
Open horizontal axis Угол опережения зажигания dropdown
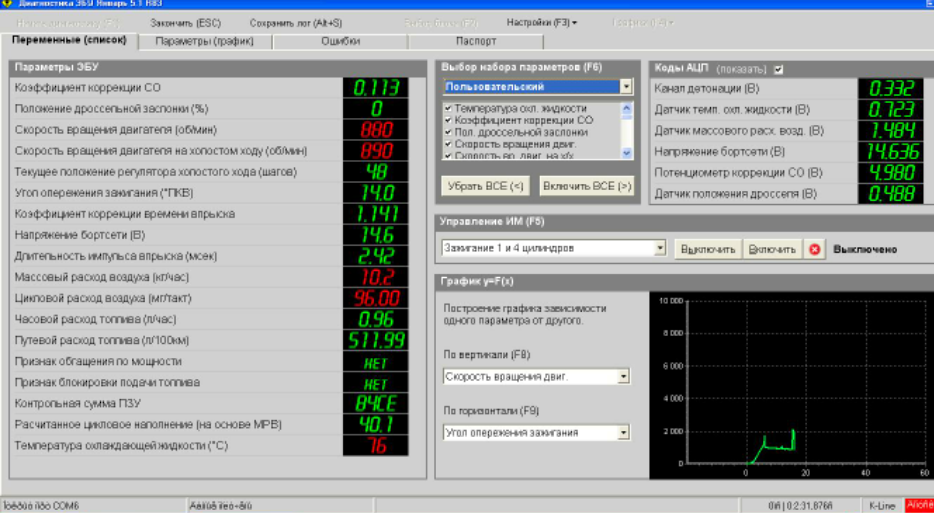click(x=624, y=433)
